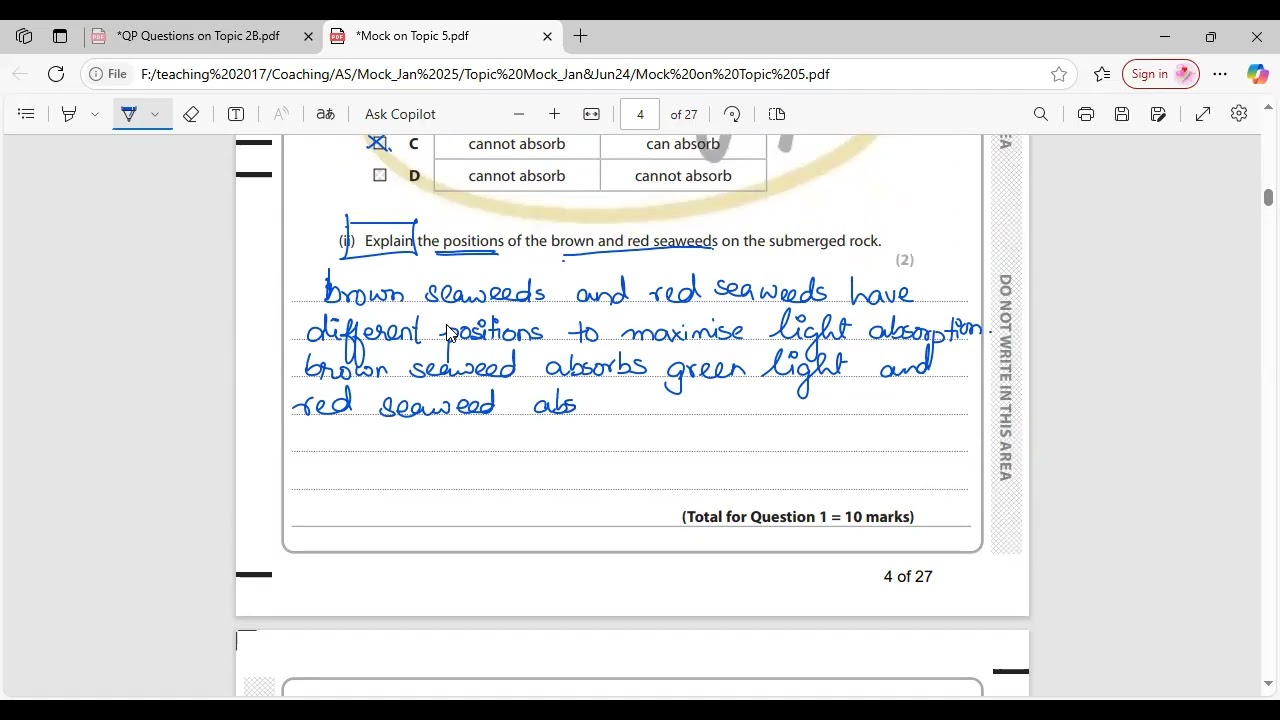This screenshot has height=720, width=1280.
Task: Click the File site info button
Action: pyautogui.click(x=108, y=74)
